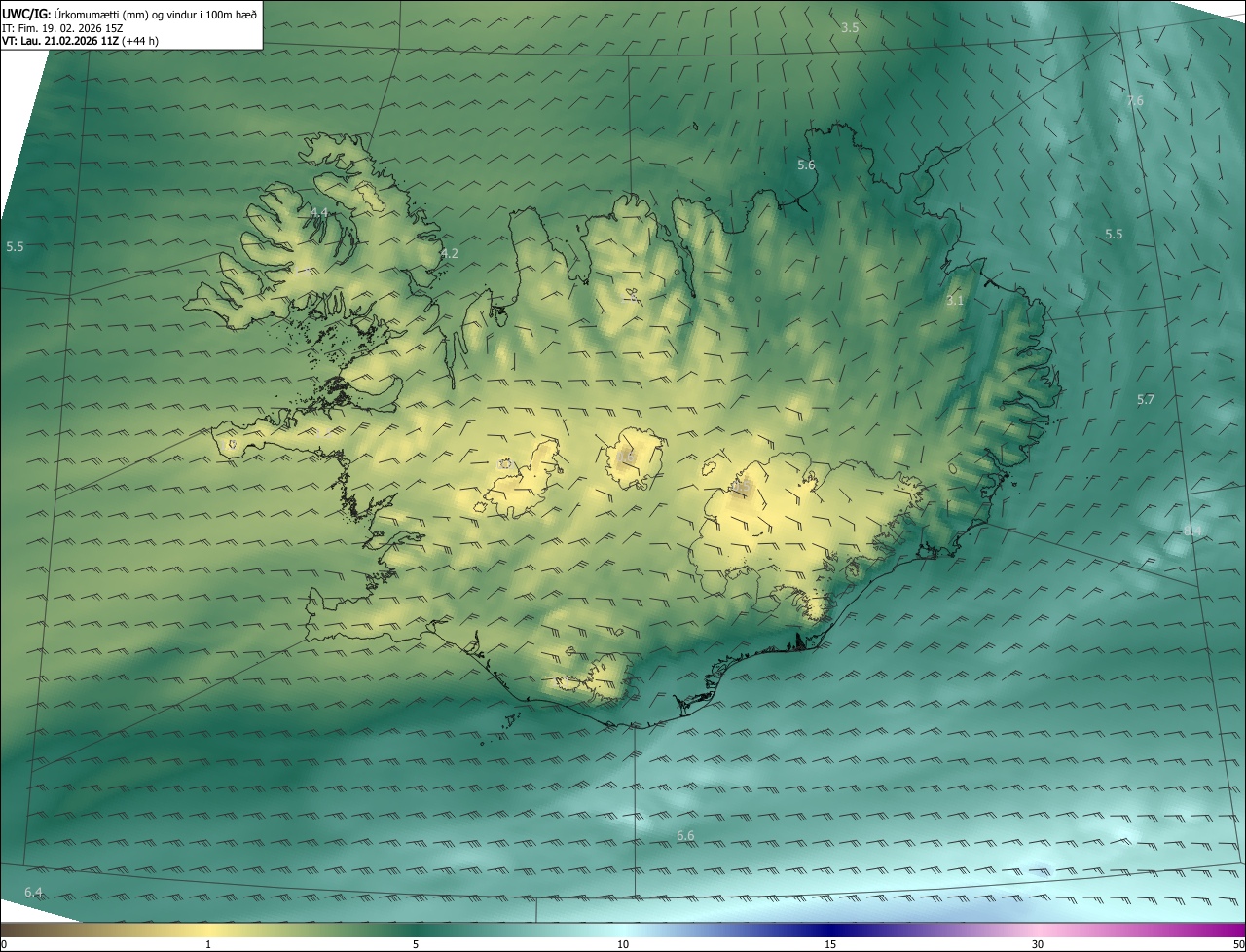Click the map value label "6.6"

[x=685, y=836]
